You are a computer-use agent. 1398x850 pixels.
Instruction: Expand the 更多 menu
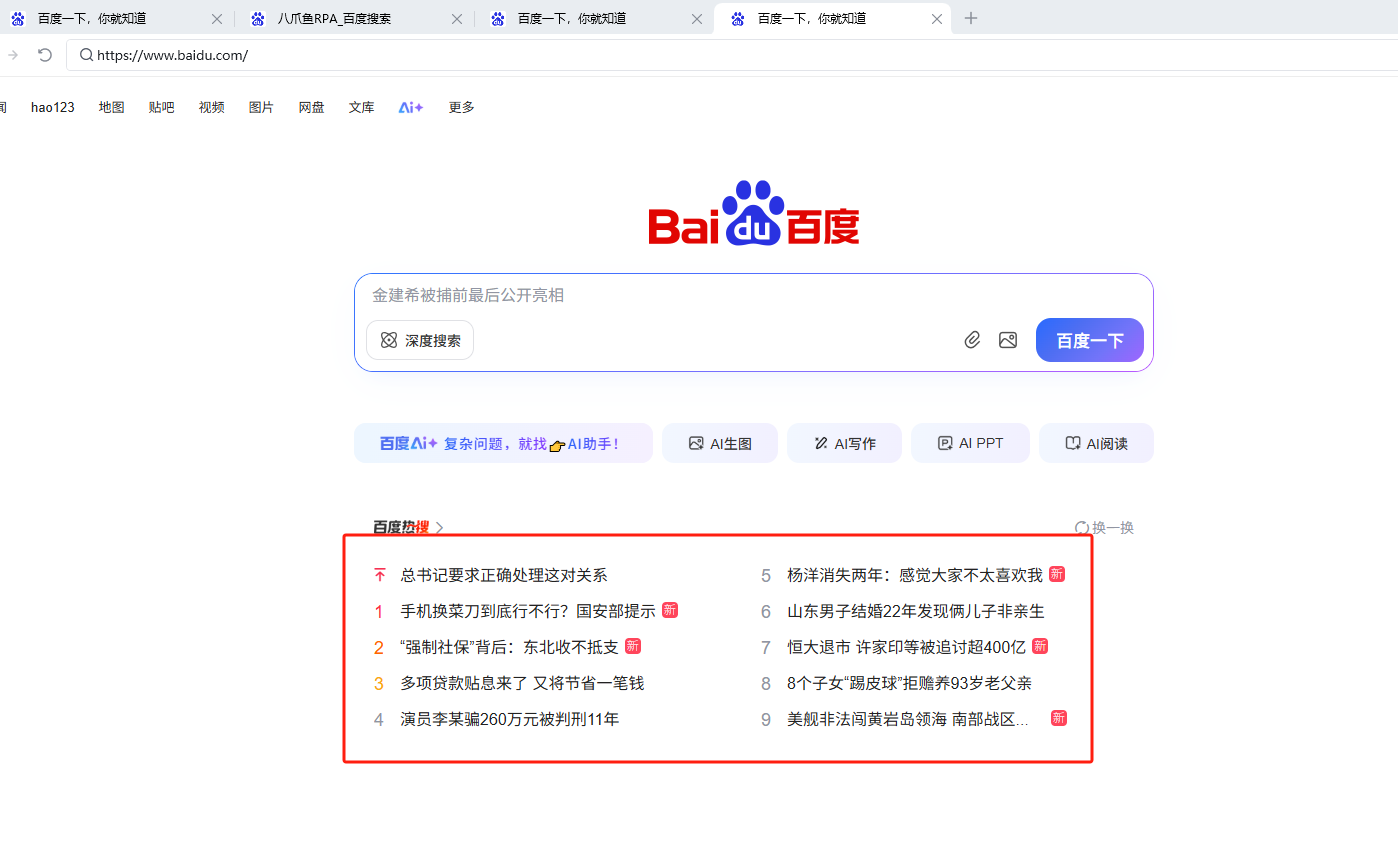click(462, 107)
